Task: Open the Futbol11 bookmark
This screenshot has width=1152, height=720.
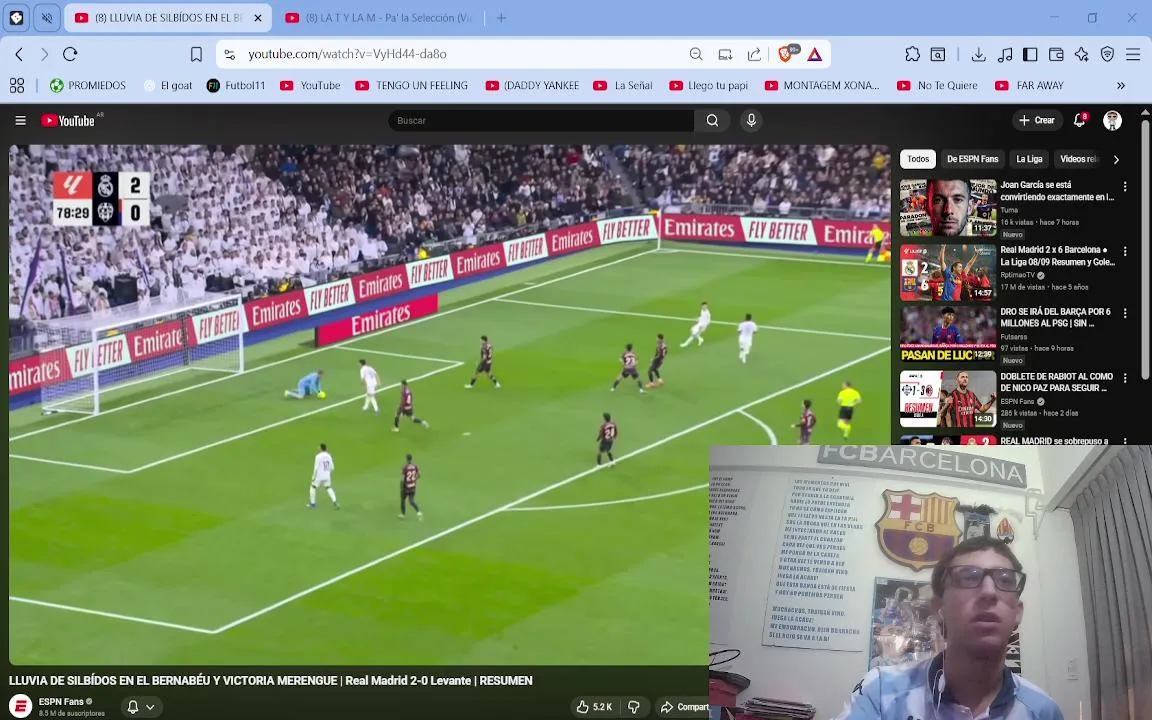Action: (236, 85)
